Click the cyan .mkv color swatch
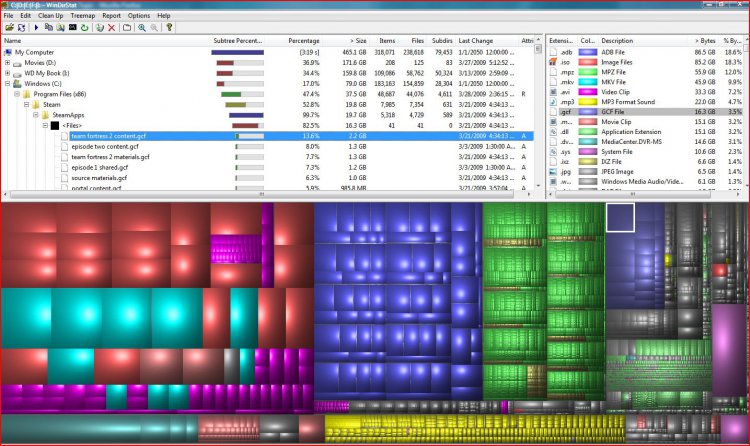This screenshot has width=750, height=446. (x=588, y=82)
